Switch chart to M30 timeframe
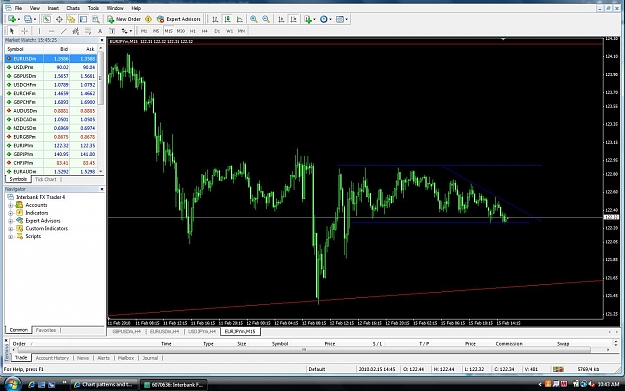The height and width of the screenshot is (391, 625). (181, 31)
